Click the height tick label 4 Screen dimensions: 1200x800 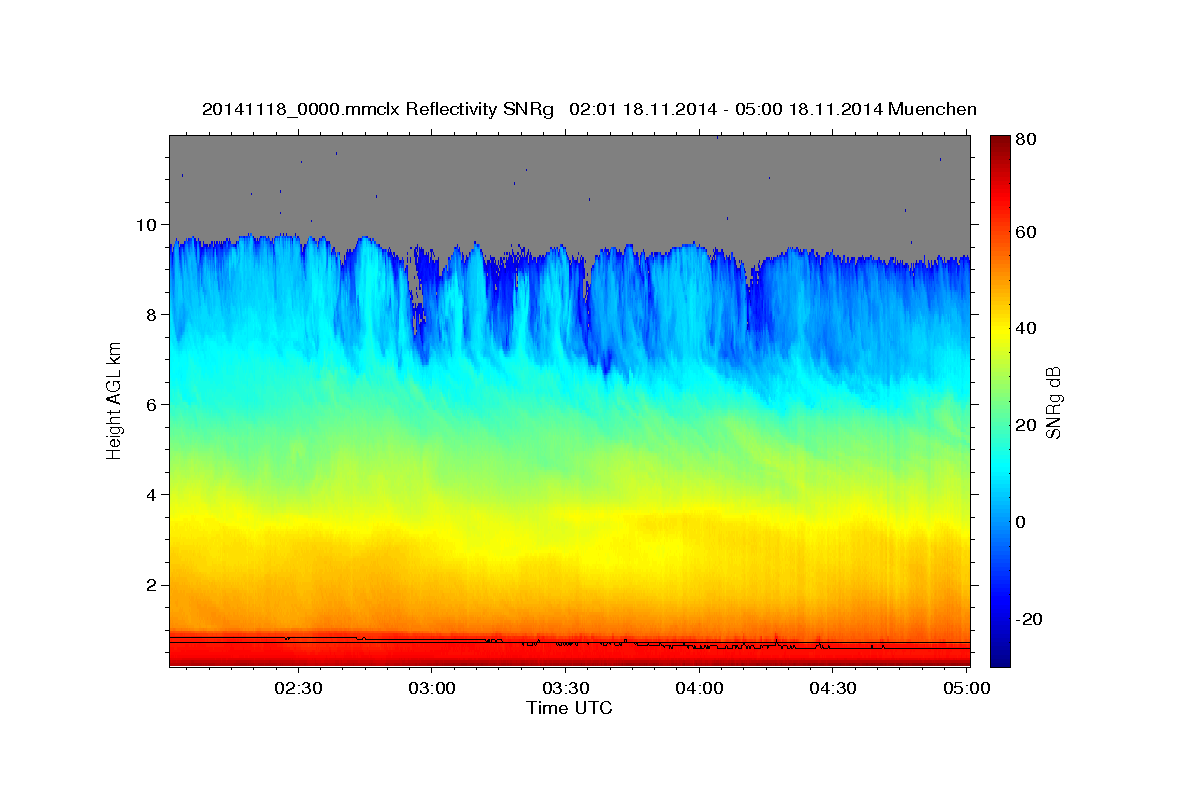point(154,494)
